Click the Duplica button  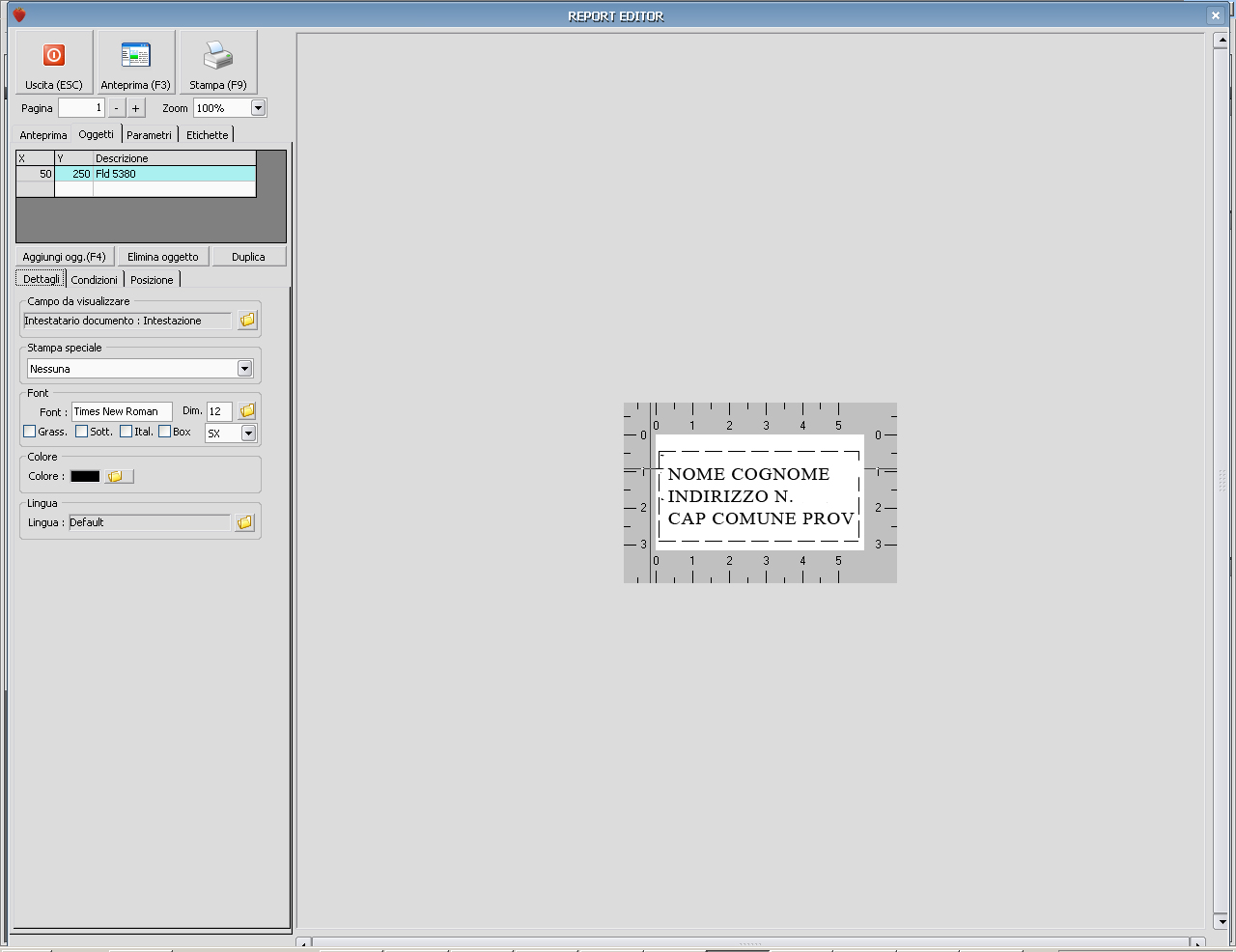(x=248, y=257)
